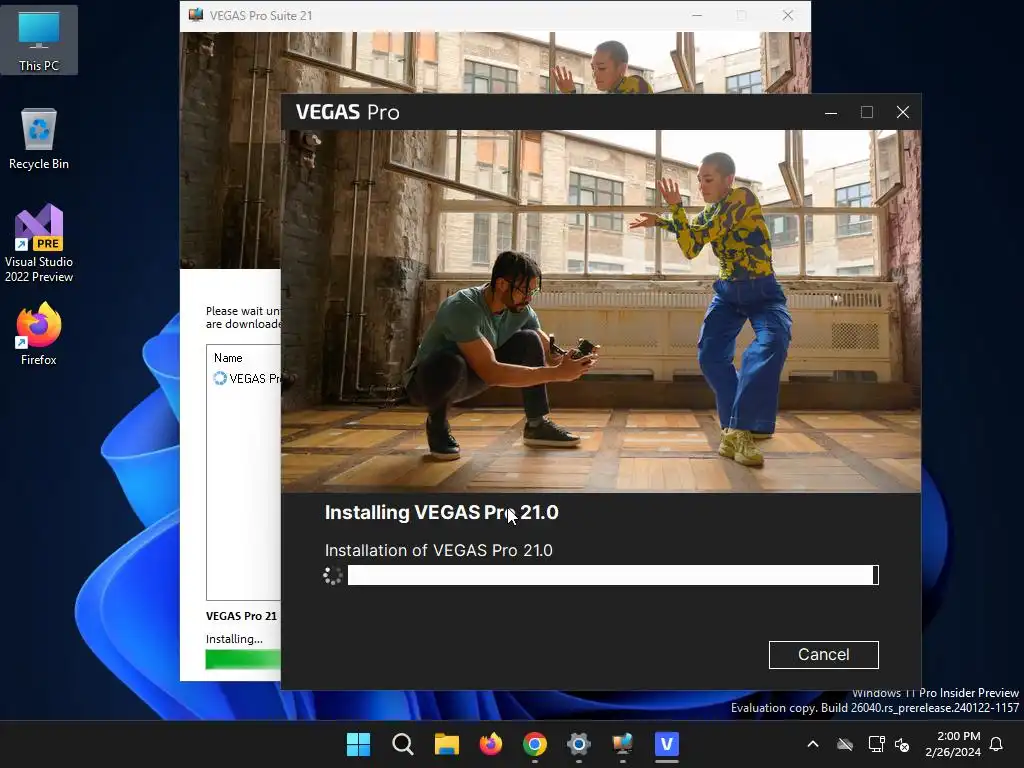Maximize the VEGAS Pro installer window

[867, 112]
